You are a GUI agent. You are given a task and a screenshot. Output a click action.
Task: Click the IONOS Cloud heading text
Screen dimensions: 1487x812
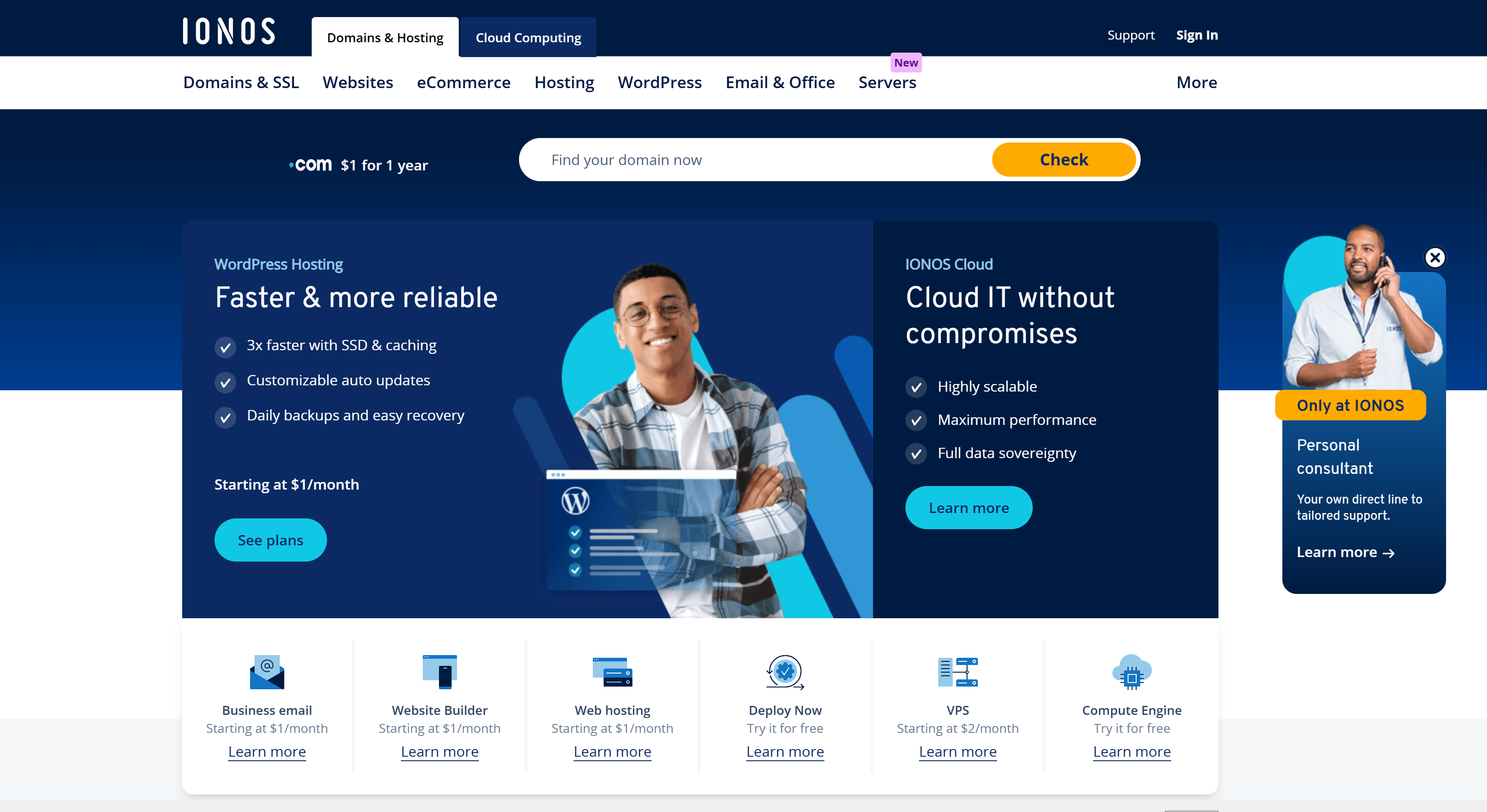[949, 264]
